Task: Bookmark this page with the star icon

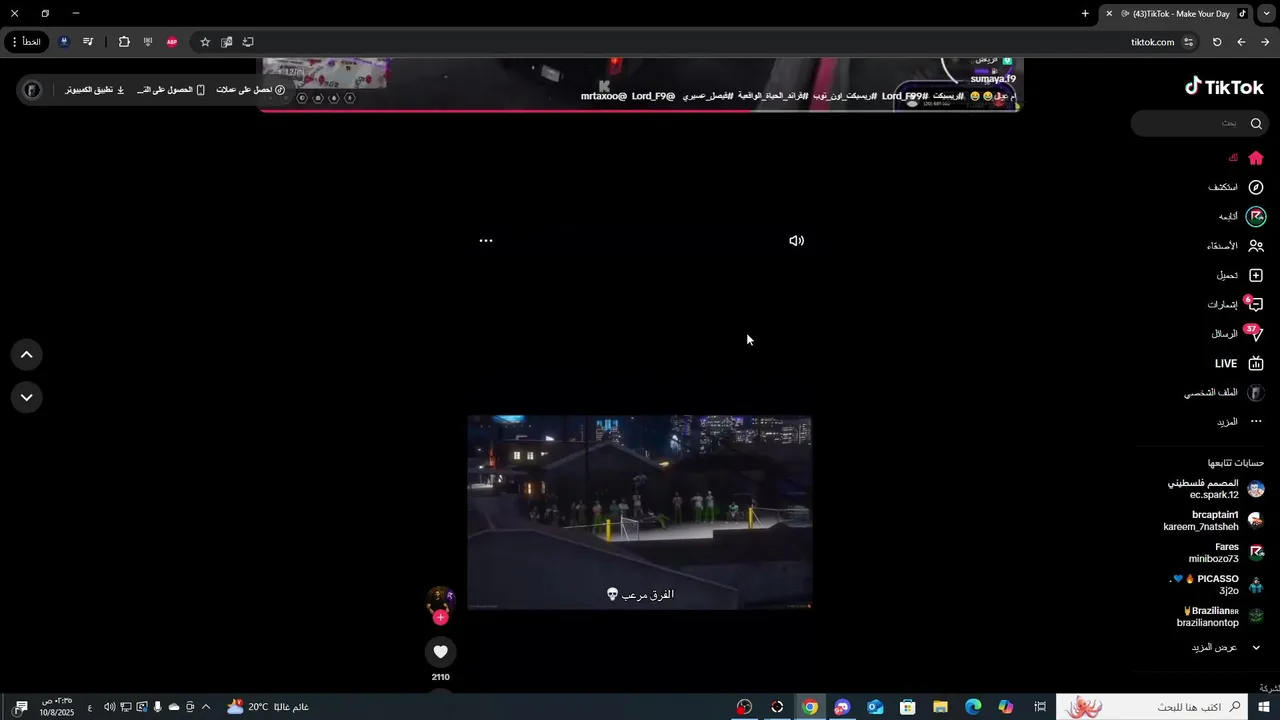Action: click(205, 42)
